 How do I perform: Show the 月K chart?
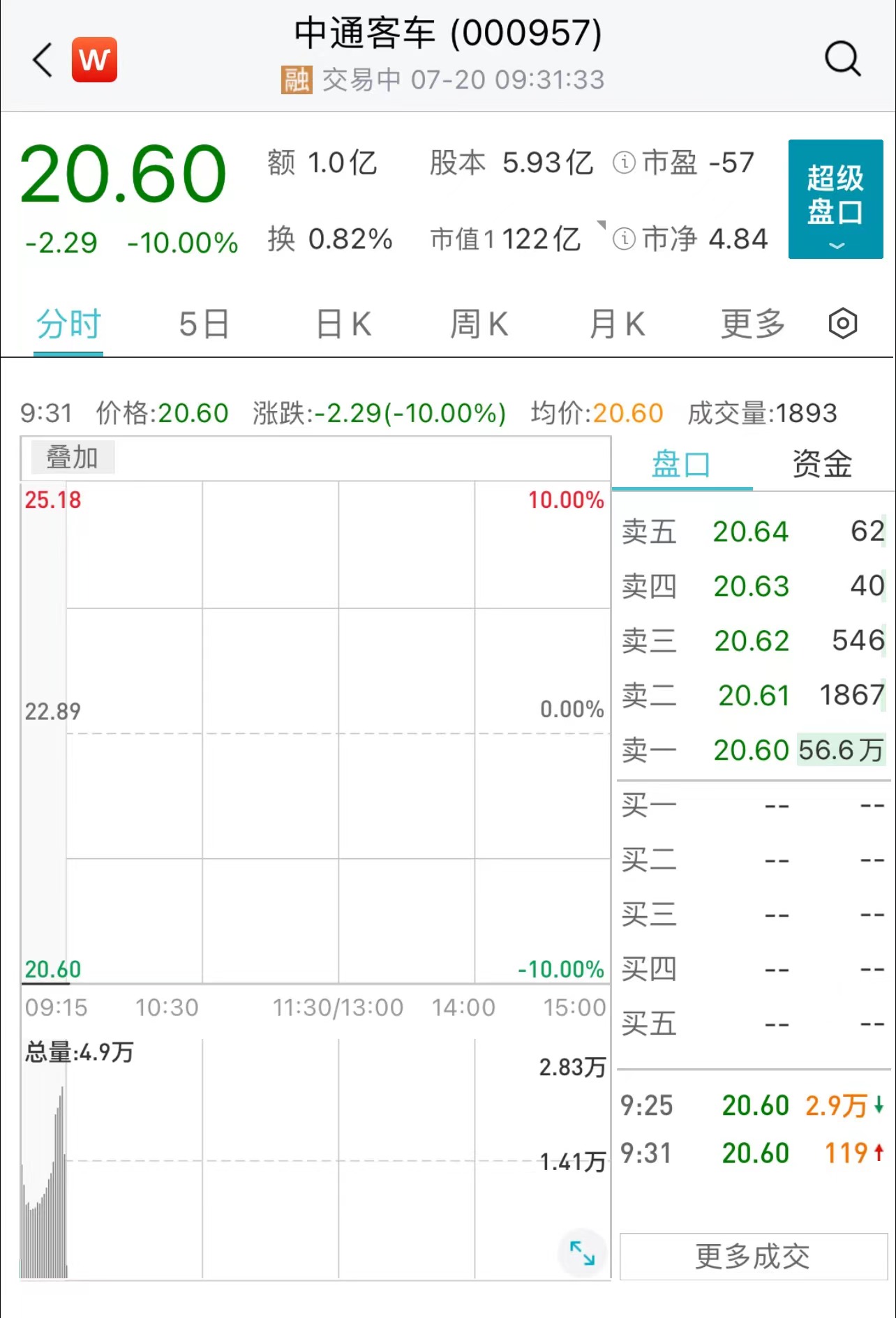617,324
